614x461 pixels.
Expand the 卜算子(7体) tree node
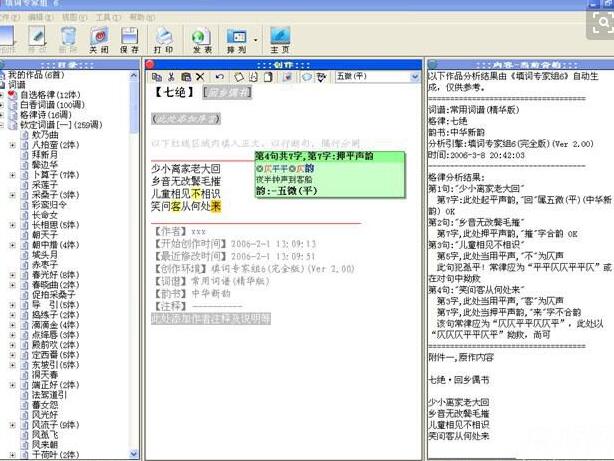point(13,175)
